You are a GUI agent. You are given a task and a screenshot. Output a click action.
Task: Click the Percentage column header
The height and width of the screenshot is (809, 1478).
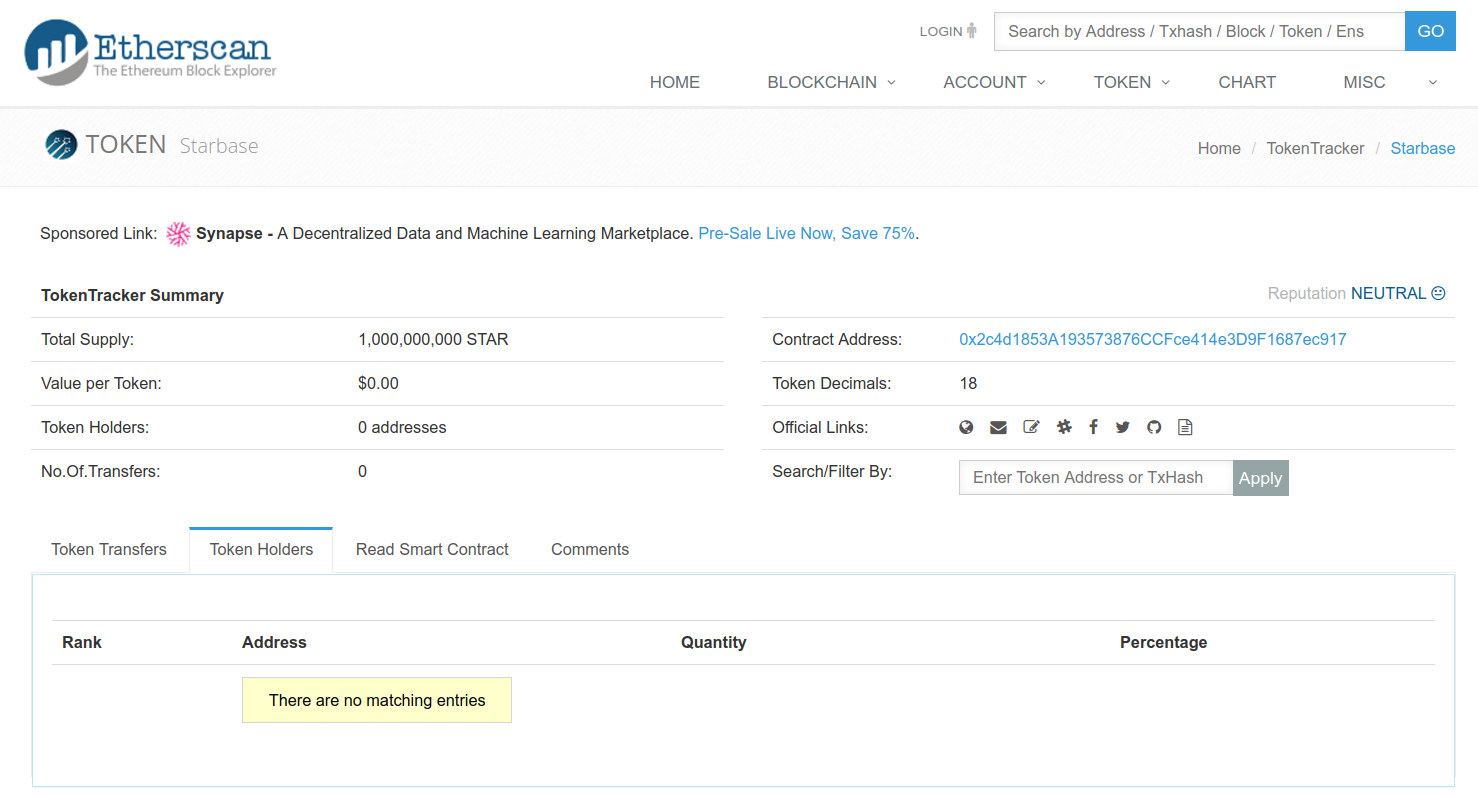tap(1163, 642)
